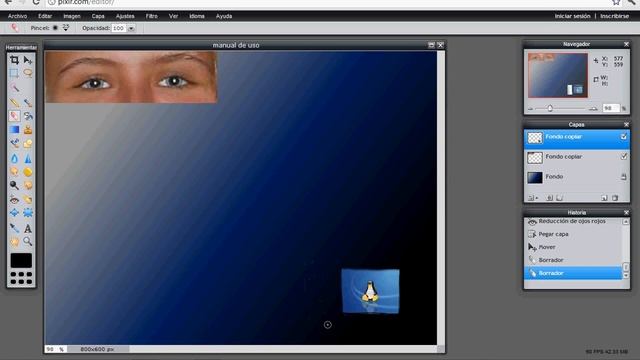Select the Color Picker eyedropper tool
The height and width of the screenshot is (360, 640).
point(14,228)
